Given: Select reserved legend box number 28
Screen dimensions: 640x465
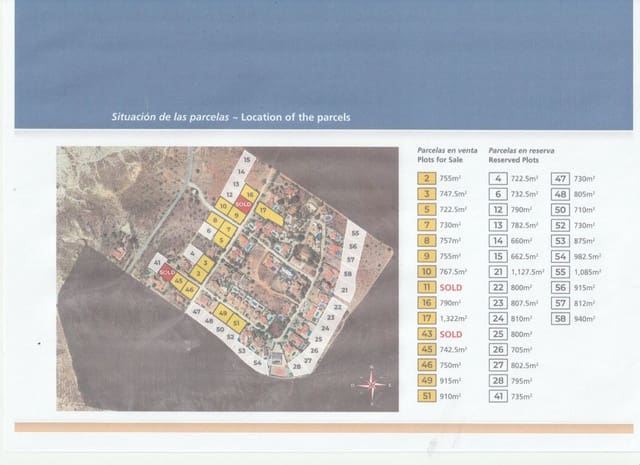Looking at the screenshot, I should coord(498,380).
